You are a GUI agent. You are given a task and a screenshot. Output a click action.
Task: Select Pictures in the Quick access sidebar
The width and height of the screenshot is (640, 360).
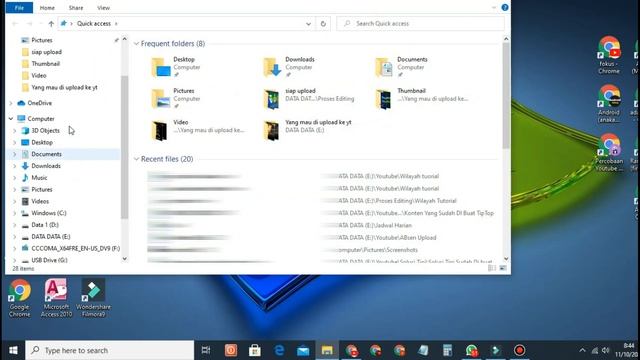pyautogui.click(x=42, y=40)
